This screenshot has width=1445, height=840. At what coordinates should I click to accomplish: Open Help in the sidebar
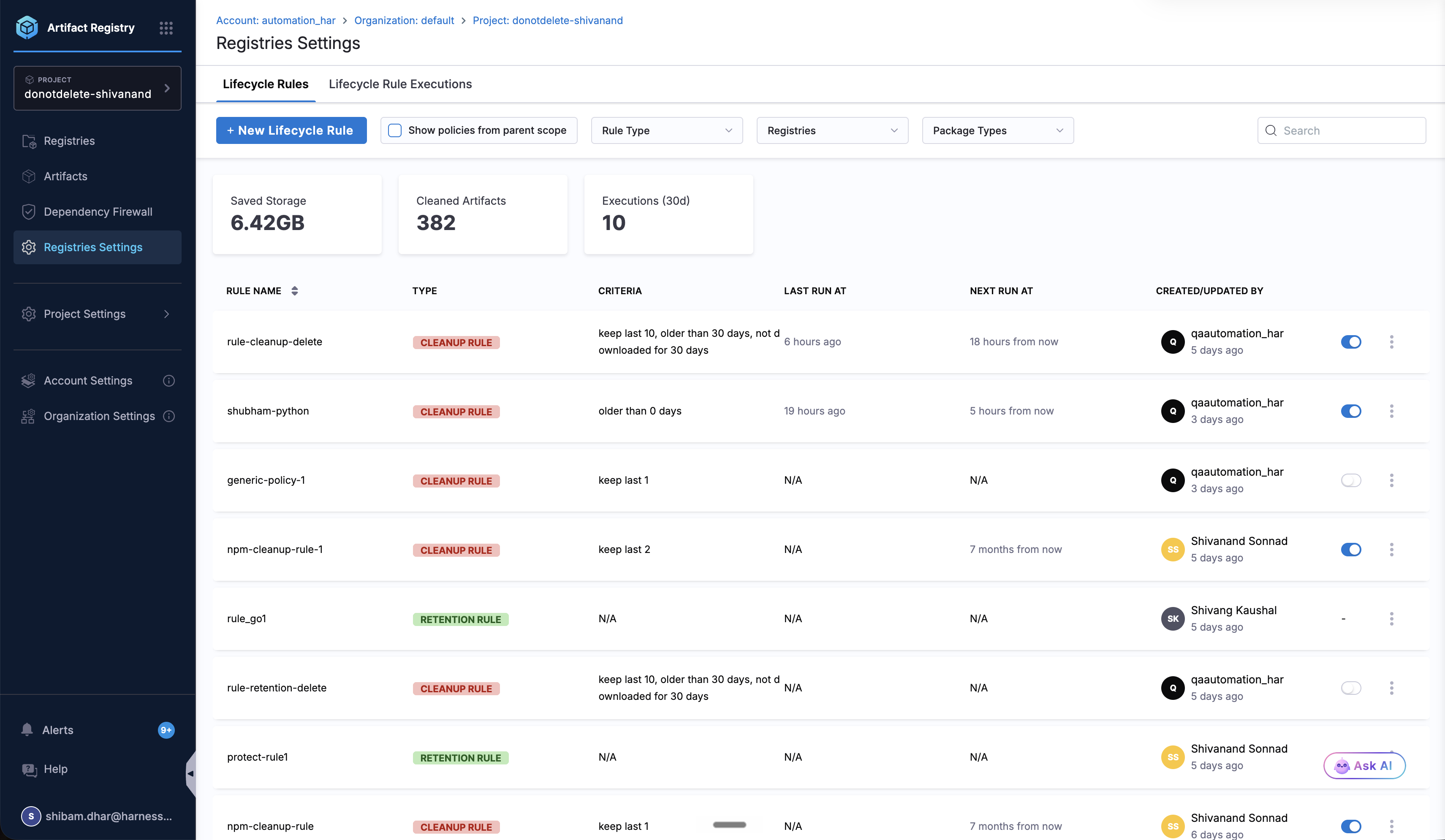(98, 770)
